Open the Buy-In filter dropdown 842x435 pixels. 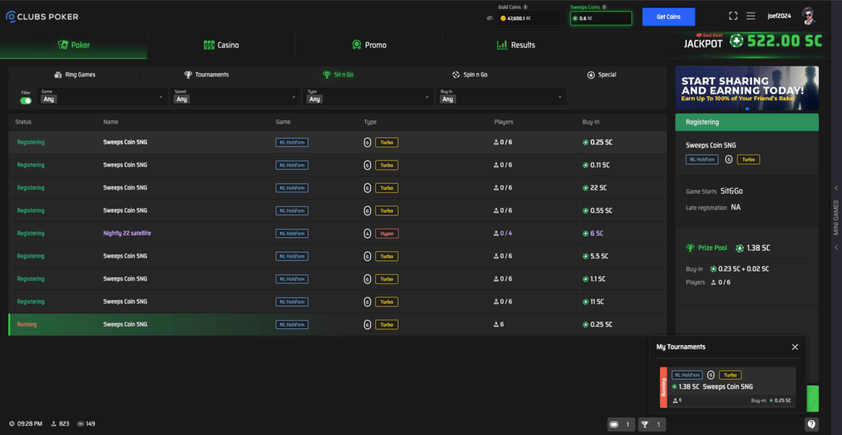[501, 97]
